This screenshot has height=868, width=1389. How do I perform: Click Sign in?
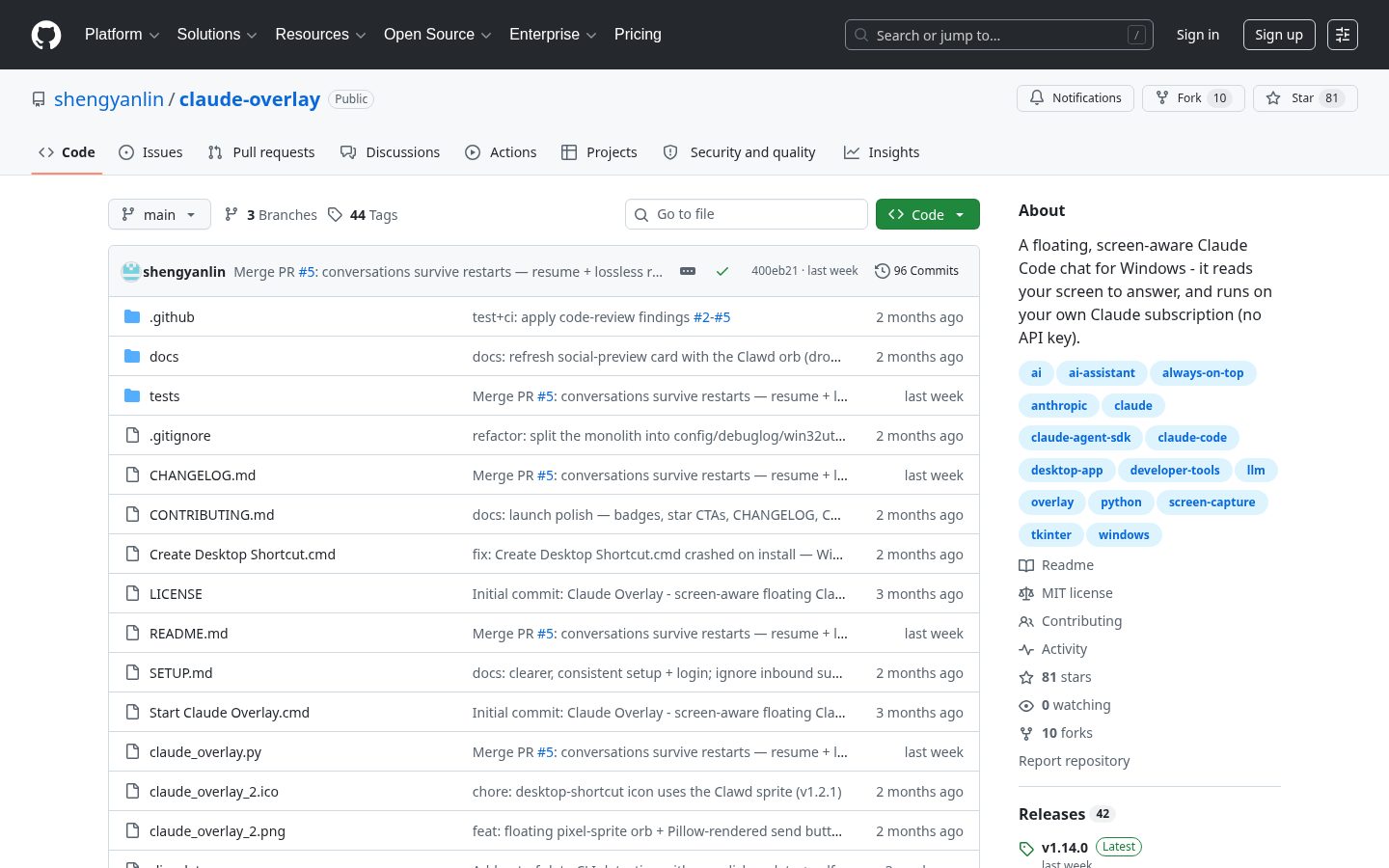1197,35
